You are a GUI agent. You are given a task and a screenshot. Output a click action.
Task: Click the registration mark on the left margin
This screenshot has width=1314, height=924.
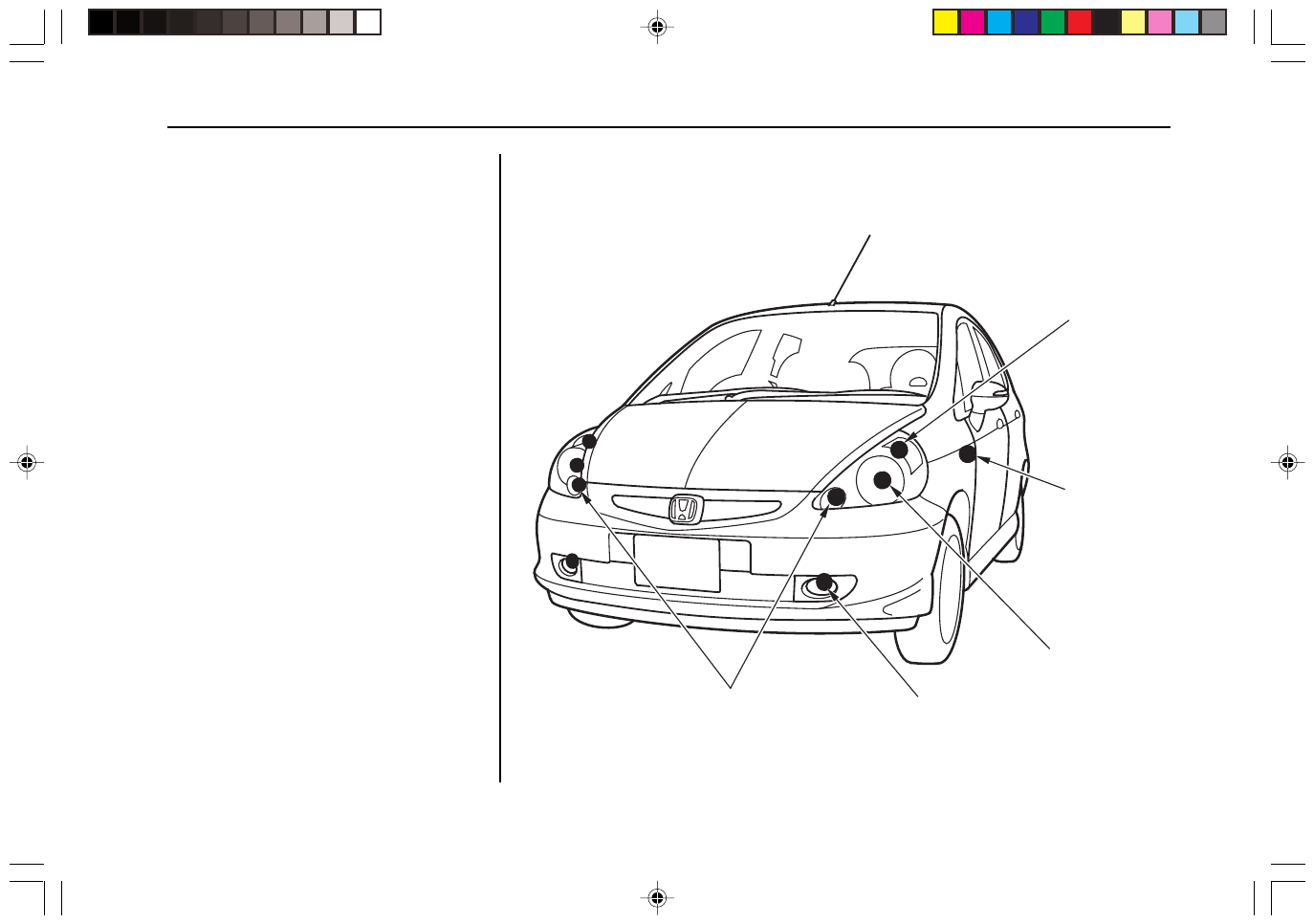[x=27, y=463]
